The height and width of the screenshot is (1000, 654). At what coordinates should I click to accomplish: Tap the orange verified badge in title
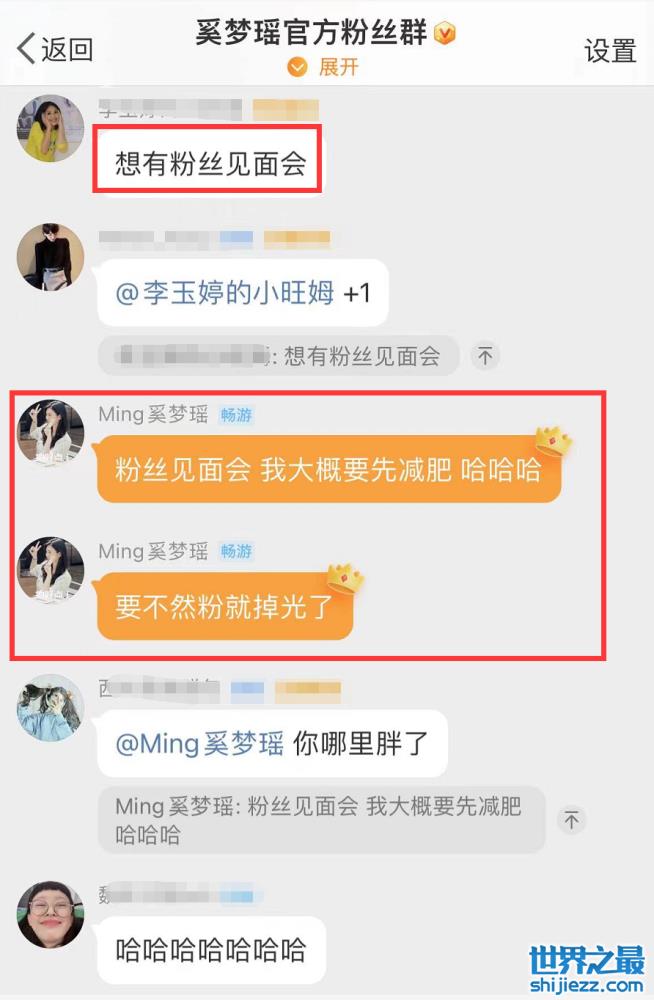(445, 33)
